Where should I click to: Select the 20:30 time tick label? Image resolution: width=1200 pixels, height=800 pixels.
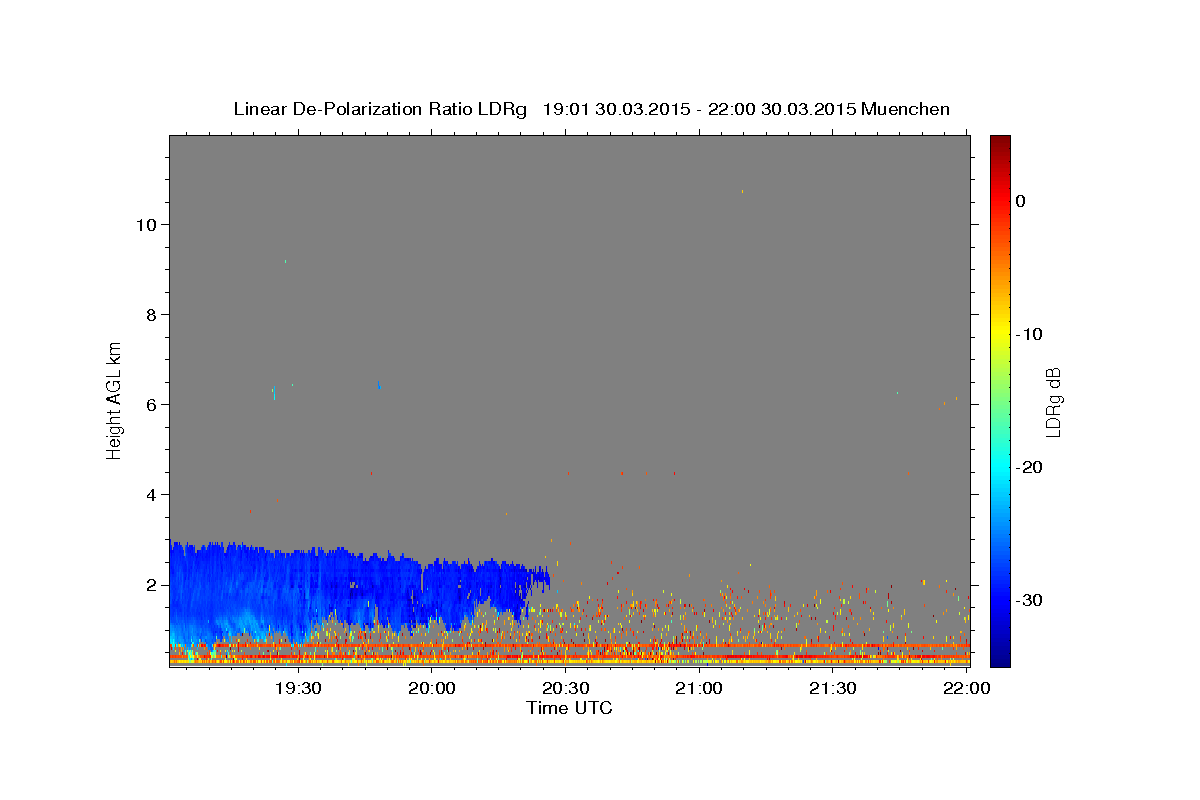[566, 688]
